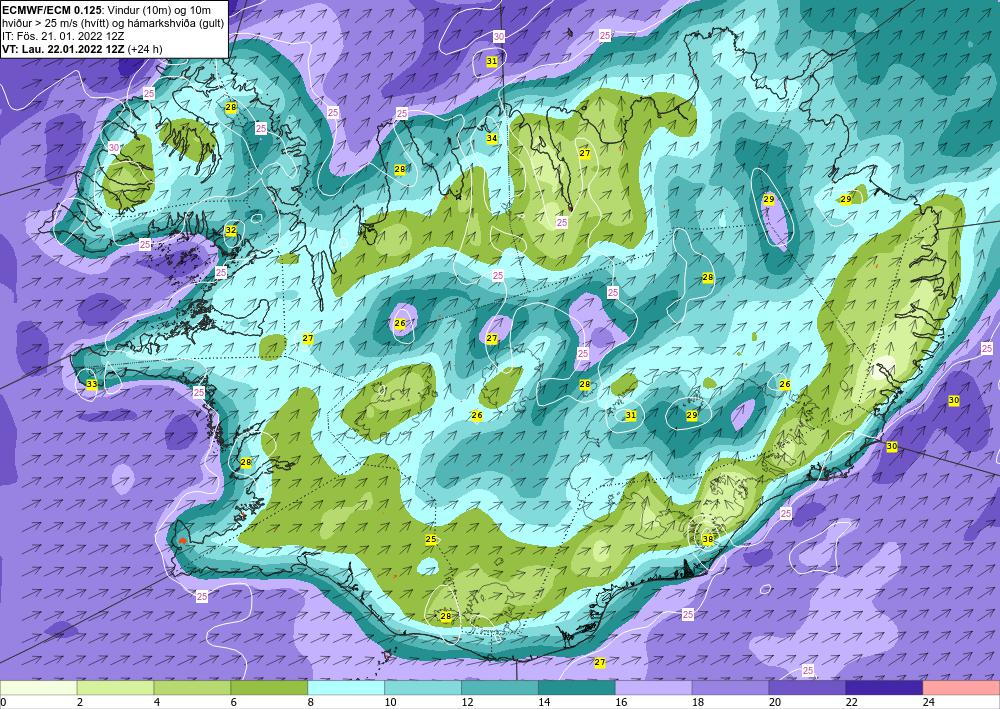1000x709 pixels.
Task: Choose the 10–12 m/s turquoise legend swatch
Action: coord(423,688)
